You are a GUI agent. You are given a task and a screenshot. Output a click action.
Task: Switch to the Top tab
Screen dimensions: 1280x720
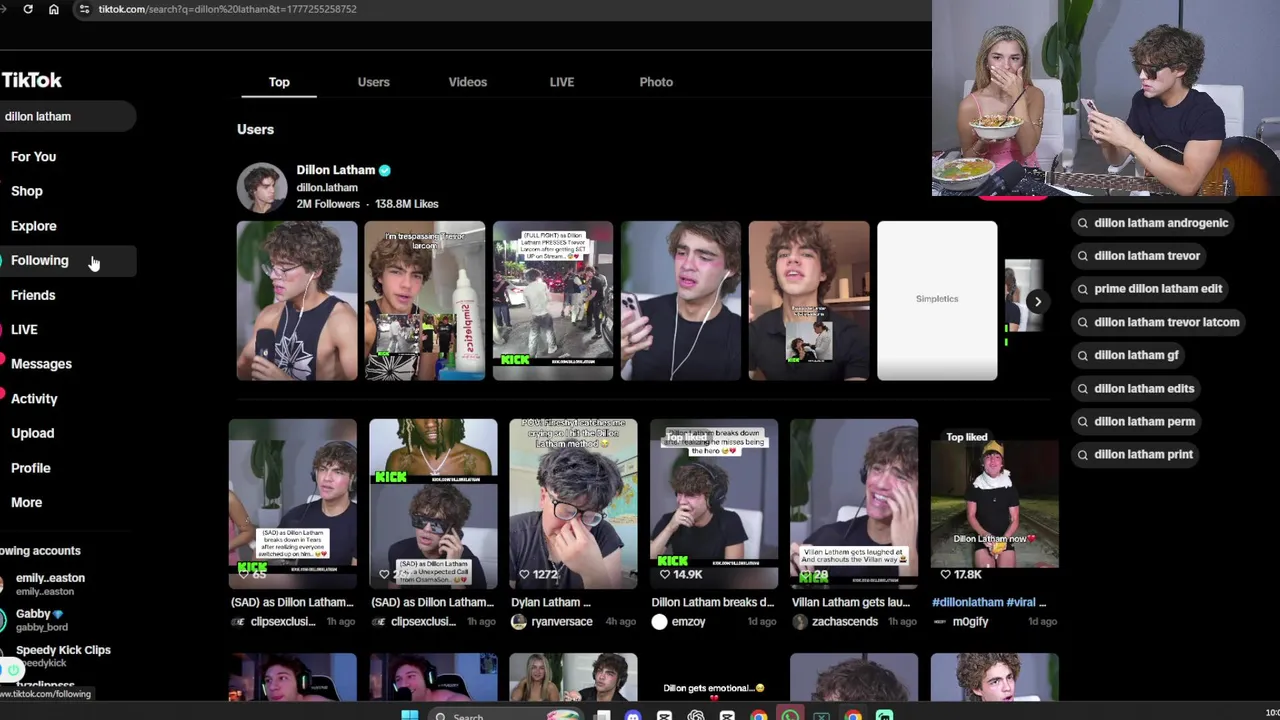point(279,82)
